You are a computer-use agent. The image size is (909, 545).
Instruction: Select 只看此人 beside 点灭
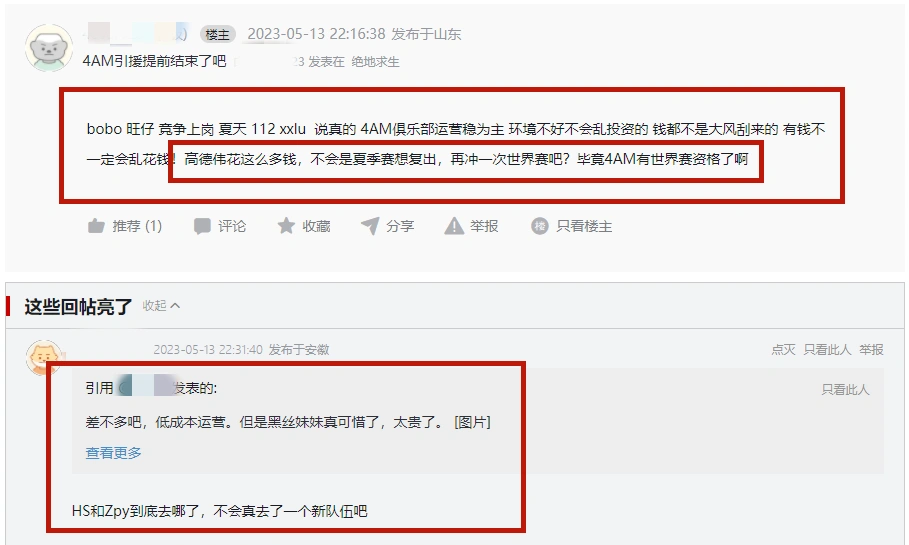coord(827,349)
